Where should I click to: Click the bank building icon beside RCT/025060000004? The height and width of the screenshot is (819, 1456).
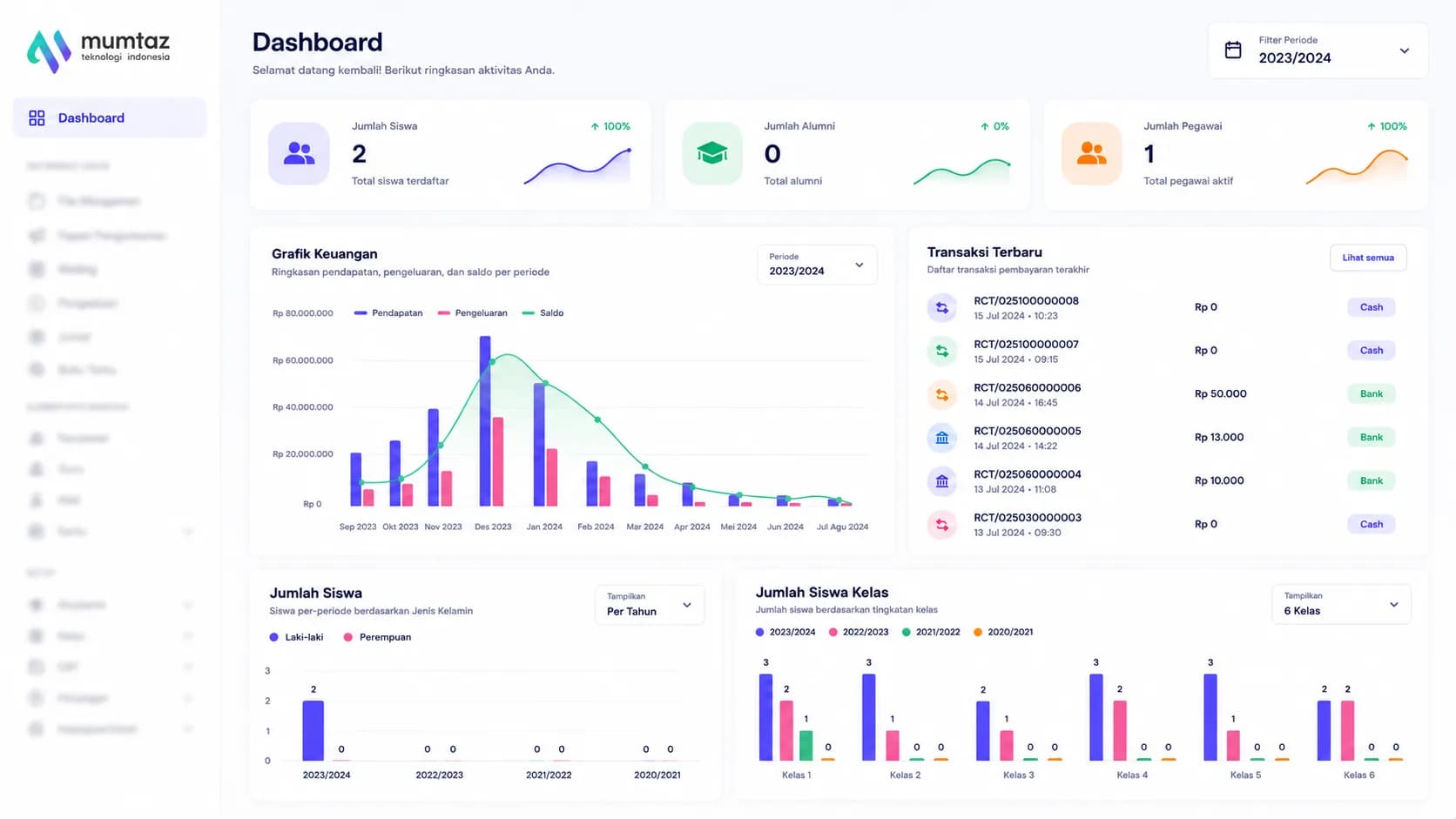[x=941, y=481]
